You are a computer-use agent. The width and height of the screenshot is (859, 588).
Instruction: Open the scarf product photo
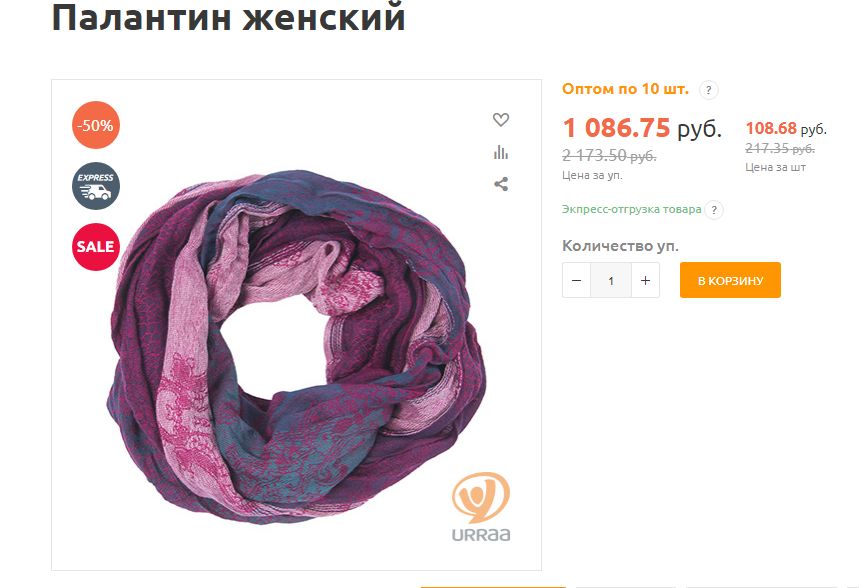(297, 347)
